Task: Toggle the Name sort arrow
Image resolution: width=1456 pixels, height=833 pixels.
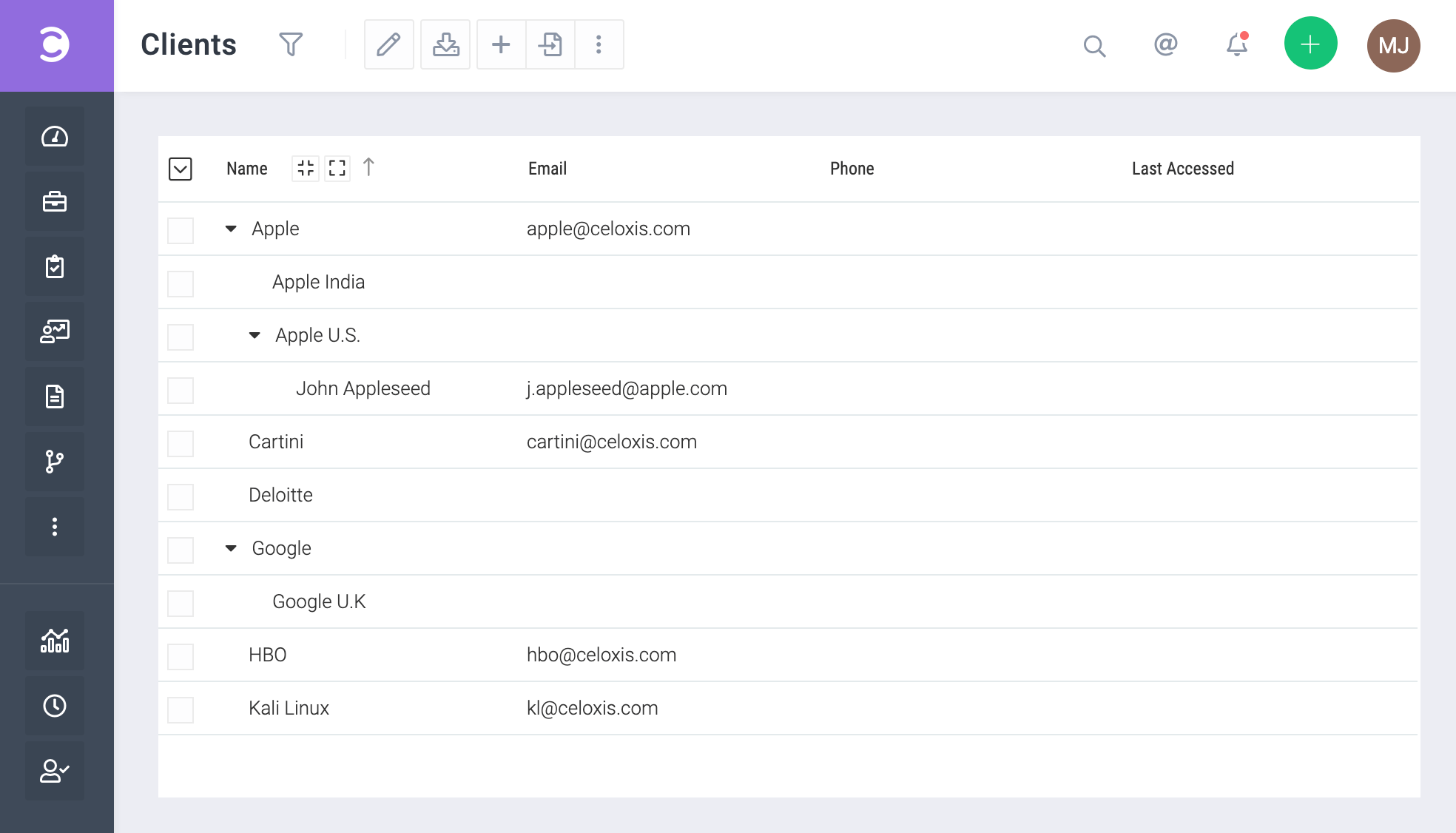Action: [368, 167]
